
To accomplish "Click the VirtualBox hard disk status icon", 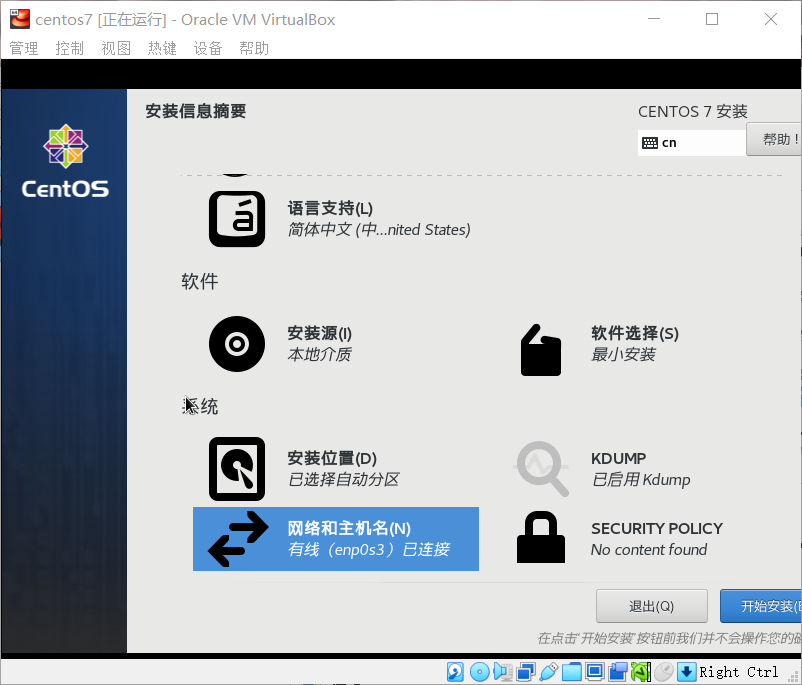I will 455,672.
